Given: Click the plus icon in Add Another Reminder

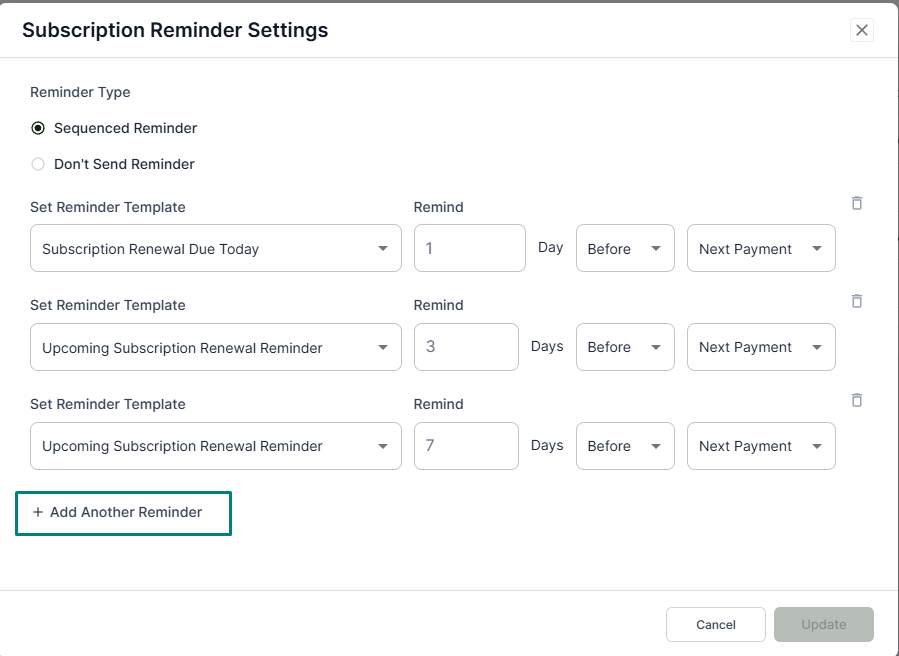Looking at the screenshot, I should pyautogui.click(x=38, y=512).
